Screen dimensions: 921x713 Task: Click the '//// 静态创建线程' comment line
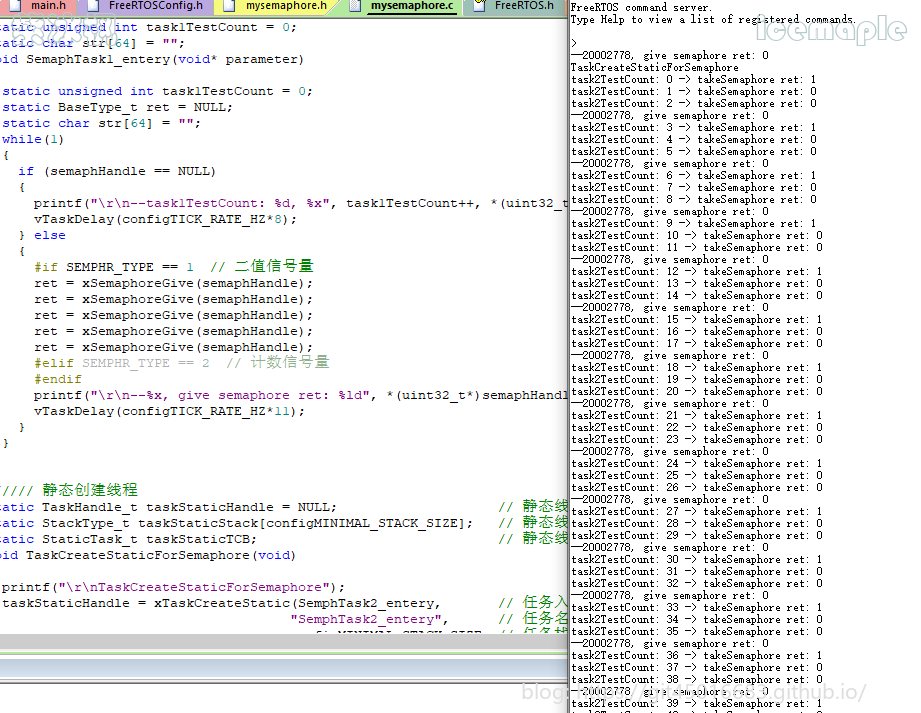pos(69,490)
